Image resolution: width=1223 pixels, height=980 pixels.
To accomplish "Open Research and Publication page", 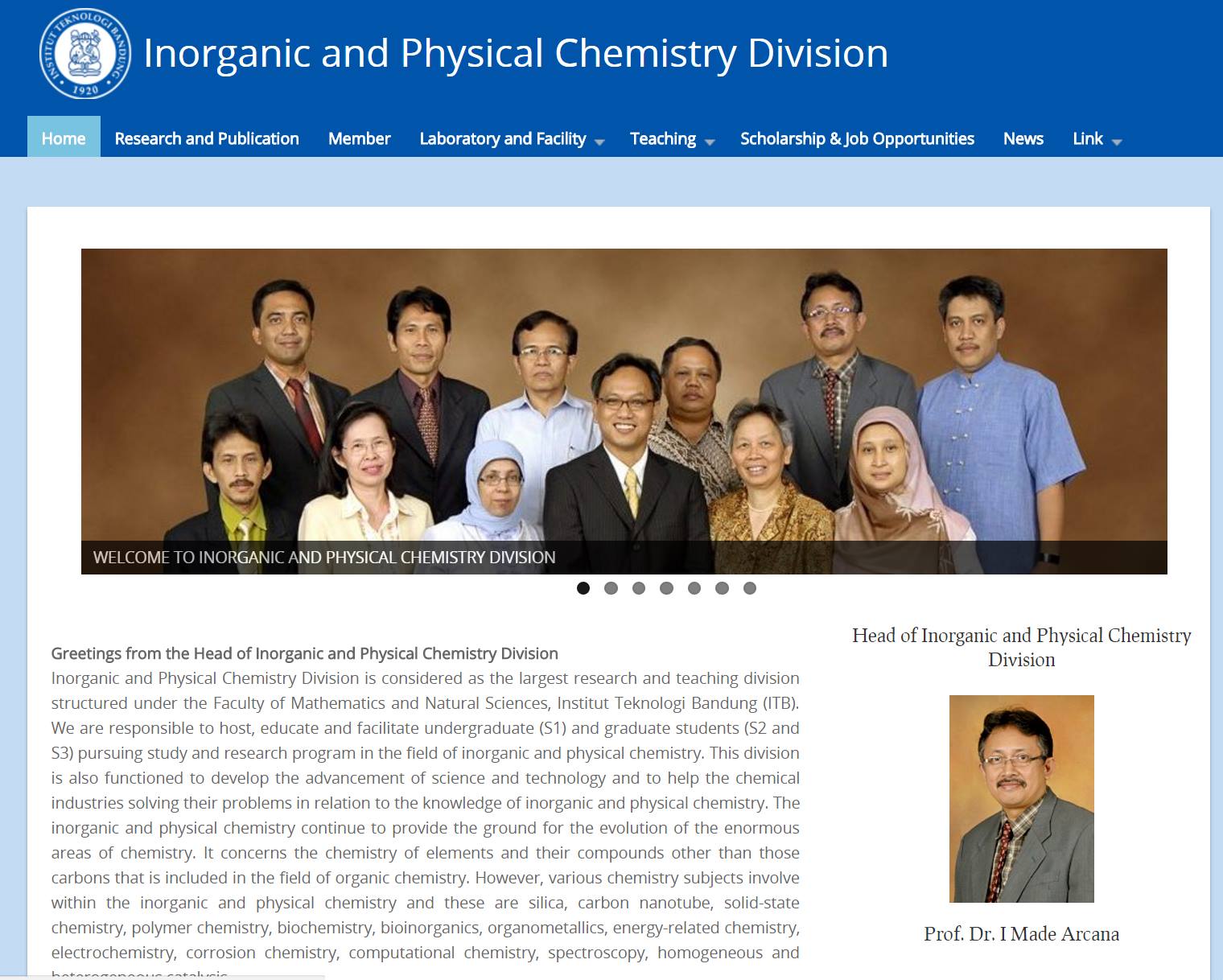I will pos(207,138).
